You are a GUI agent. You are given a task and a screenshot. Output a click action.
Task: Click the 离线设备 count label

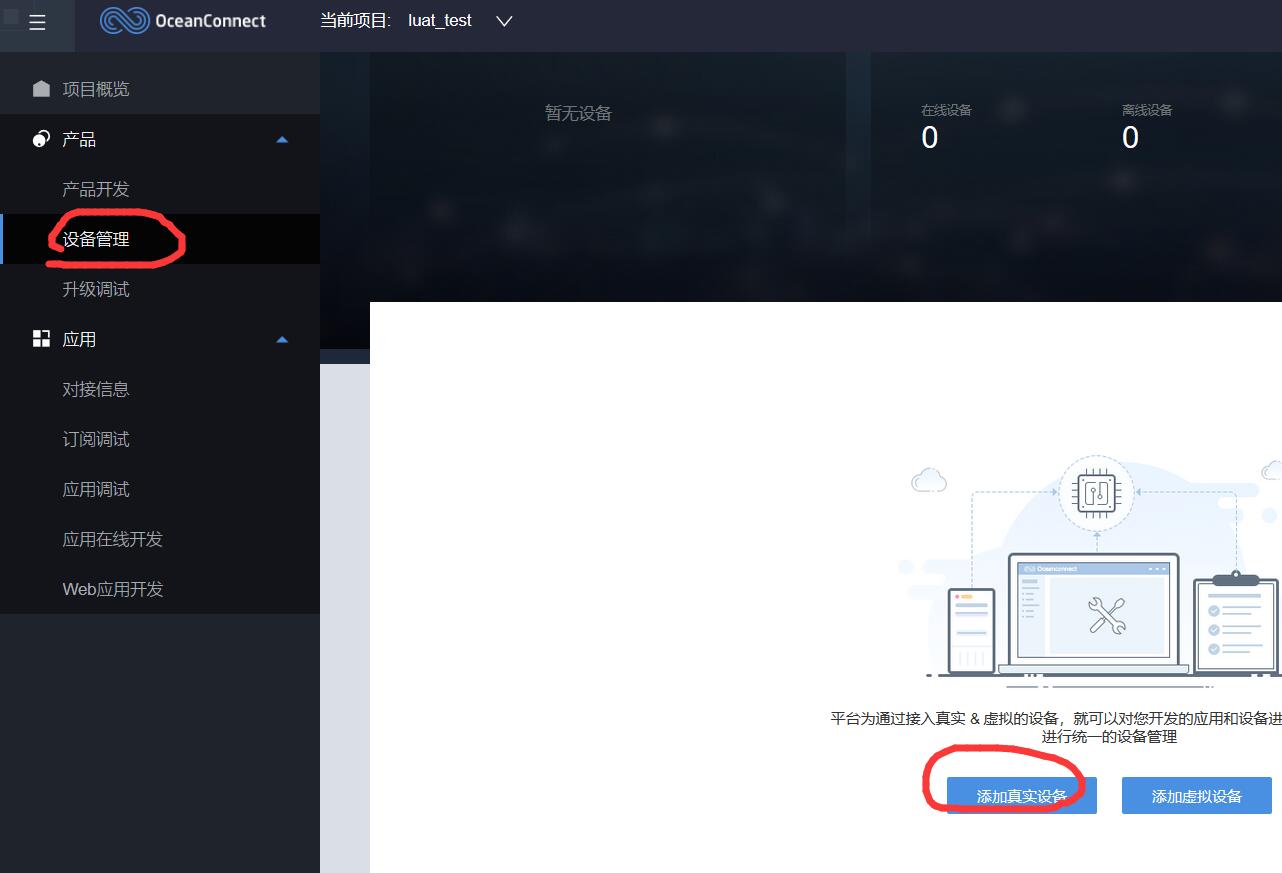pos(1147,110)
